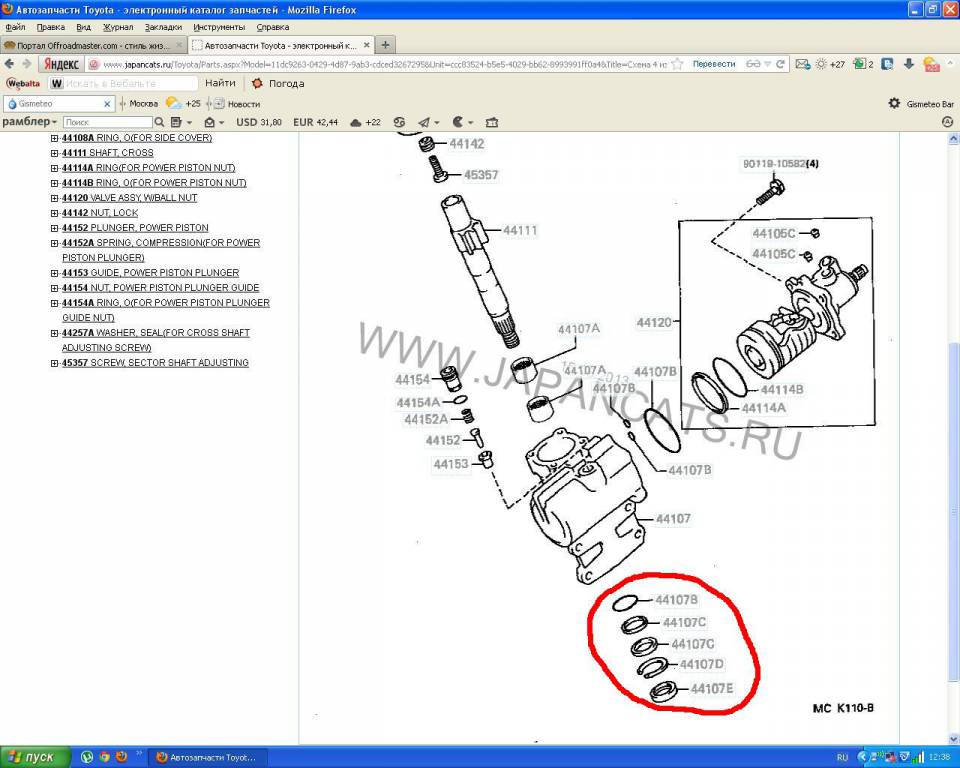Click the downloads arrow icon in toolbar

pyautogui.click(x=908, y=64)
